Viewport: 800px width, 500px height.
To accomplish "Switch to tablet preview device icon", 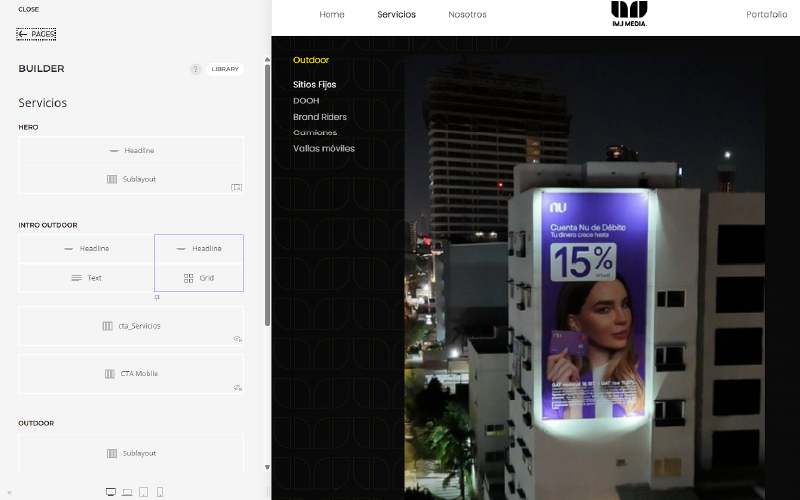I will pos(143,491).
